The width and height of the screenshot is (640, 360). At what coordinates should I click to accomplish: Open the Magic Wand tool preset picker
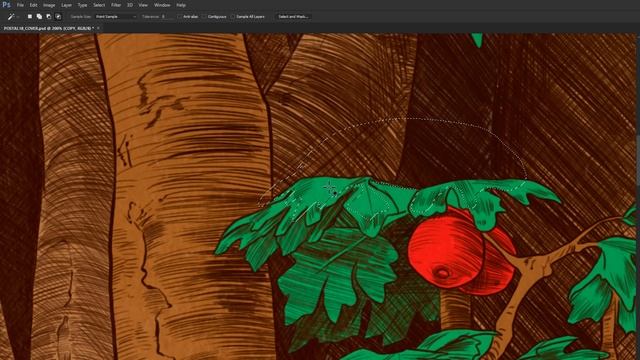(11, 17)
